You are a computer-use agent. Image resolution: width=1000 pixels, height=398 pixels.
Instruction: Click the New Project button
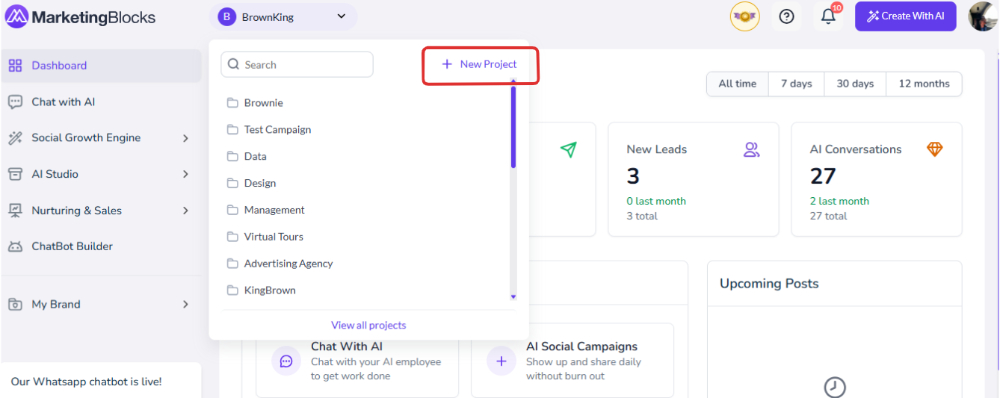480,64
